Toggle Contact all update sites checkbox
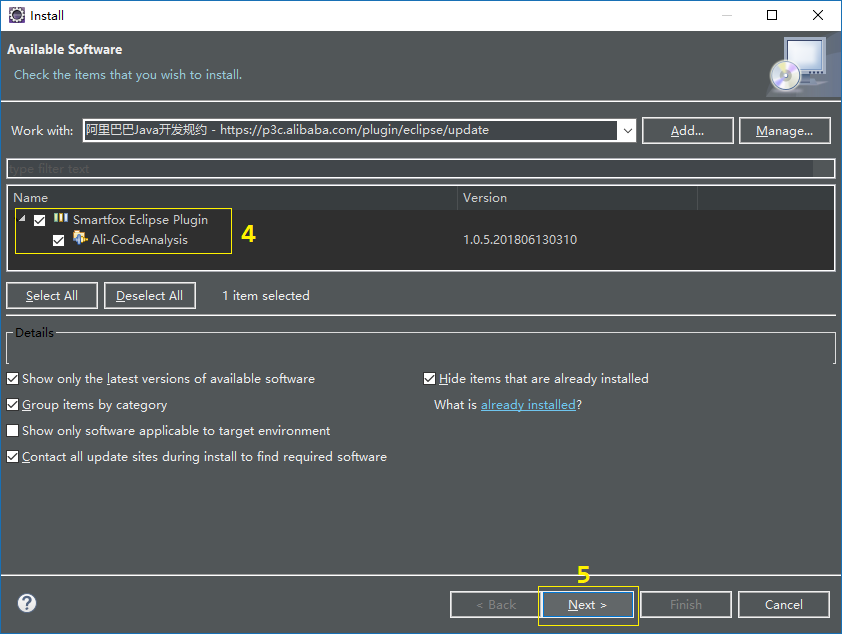Viewport: 842px width, 634px height. (12, 457)
